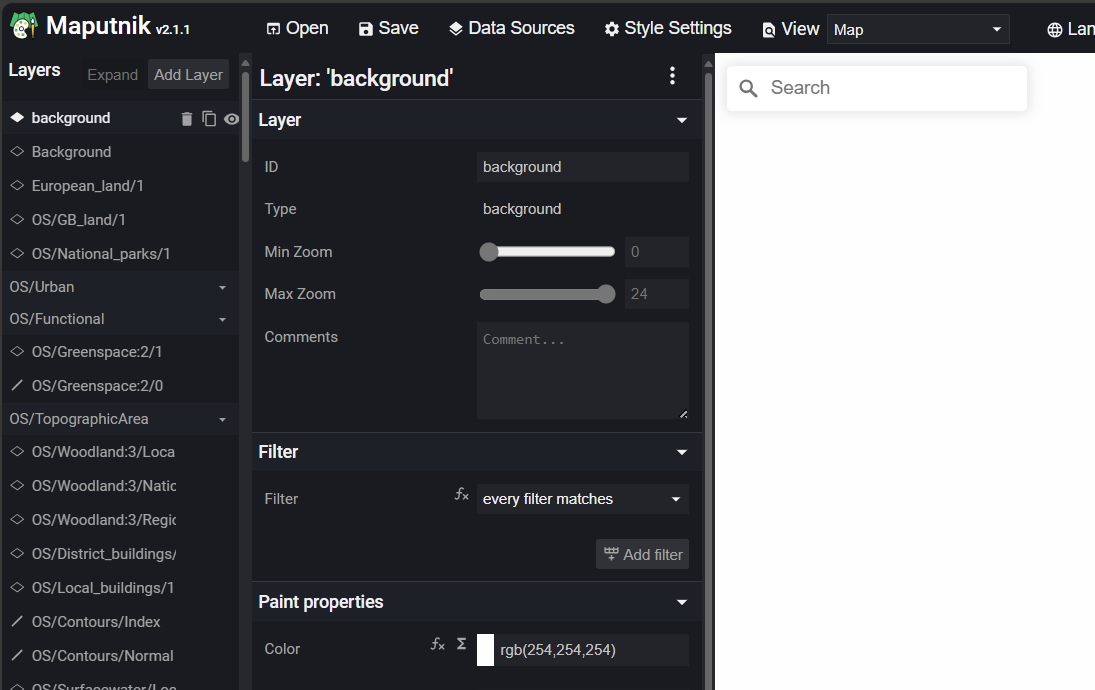Click the fx icon beside the Filter field
The height and width of the screenshot is (690, 1095).
pos(460,494)
